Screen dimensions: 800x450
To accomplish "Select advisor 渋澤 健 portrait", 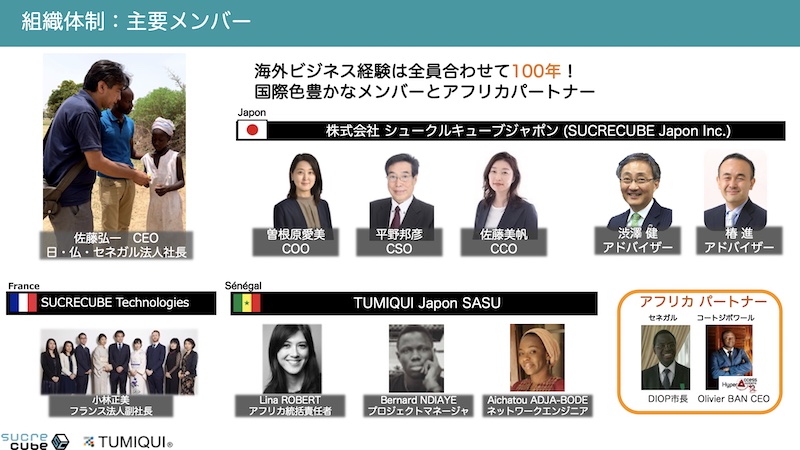I will (x=639, y=190).
